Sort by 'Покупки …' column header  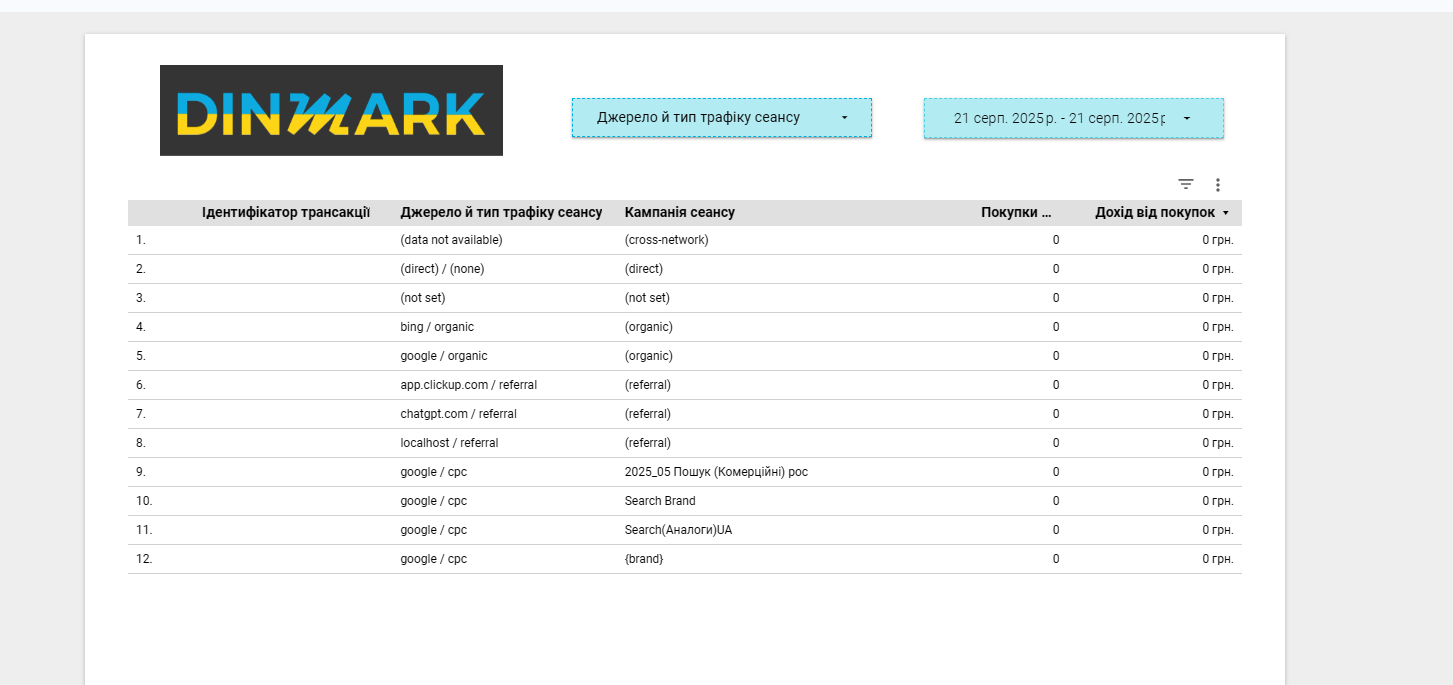1016,213
